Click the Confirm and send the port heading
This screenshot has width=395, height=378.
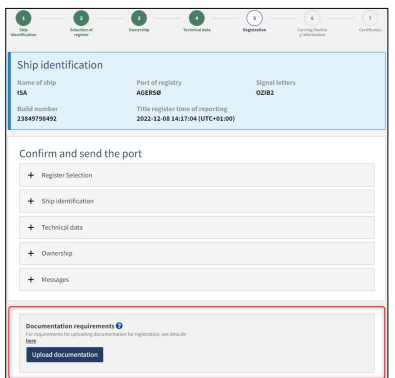(80, 154)
